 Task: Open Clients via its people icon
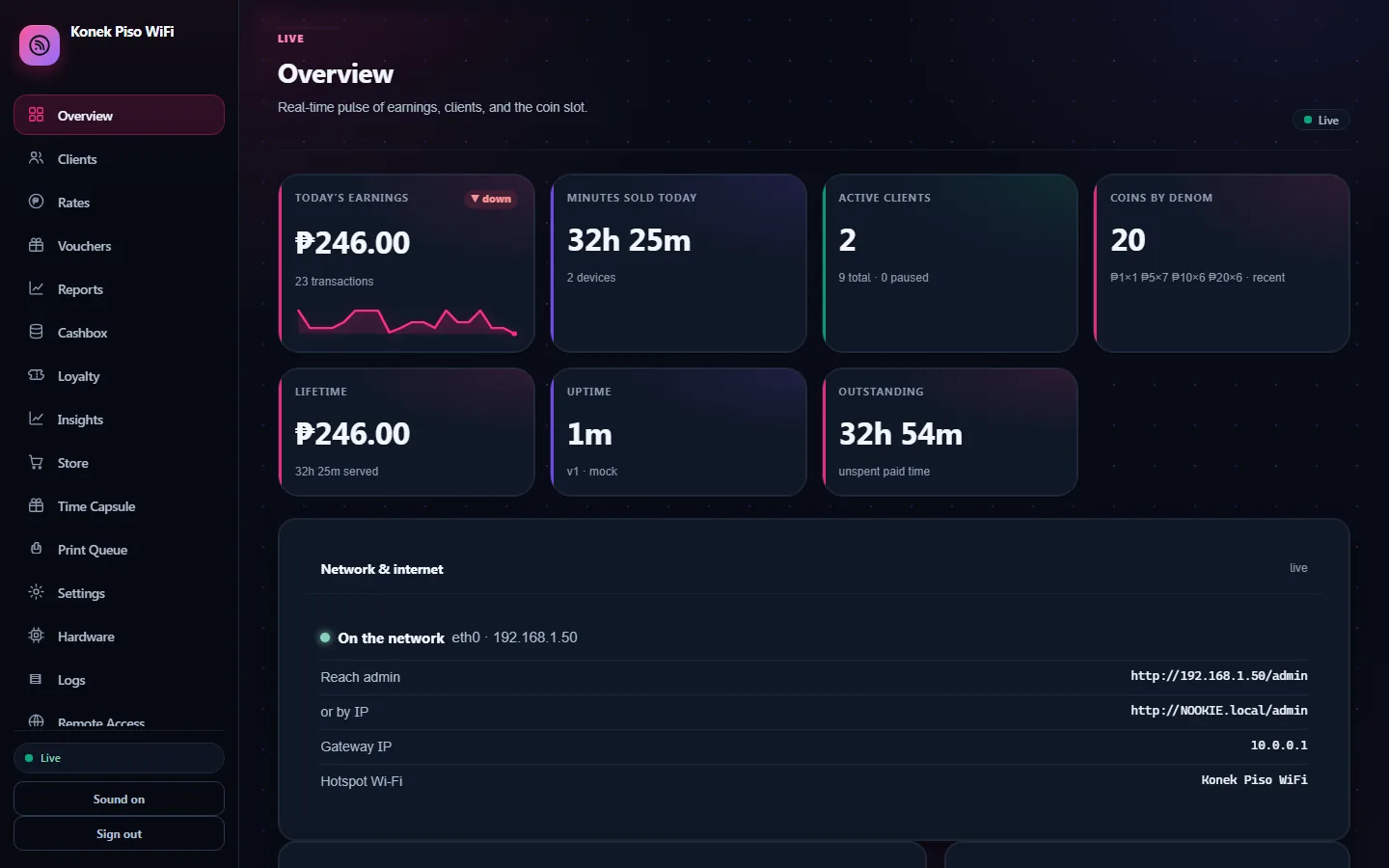[37, 158]
